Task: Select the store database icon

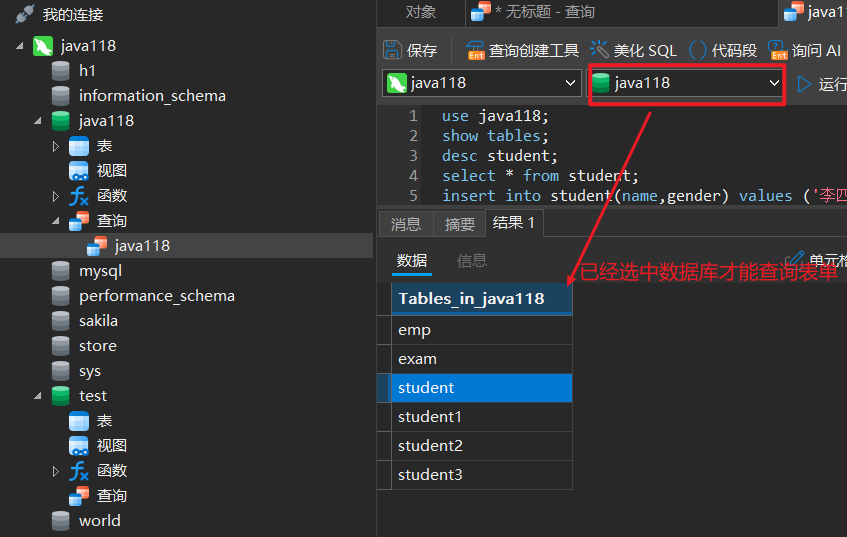Action: tap(60, 346)
